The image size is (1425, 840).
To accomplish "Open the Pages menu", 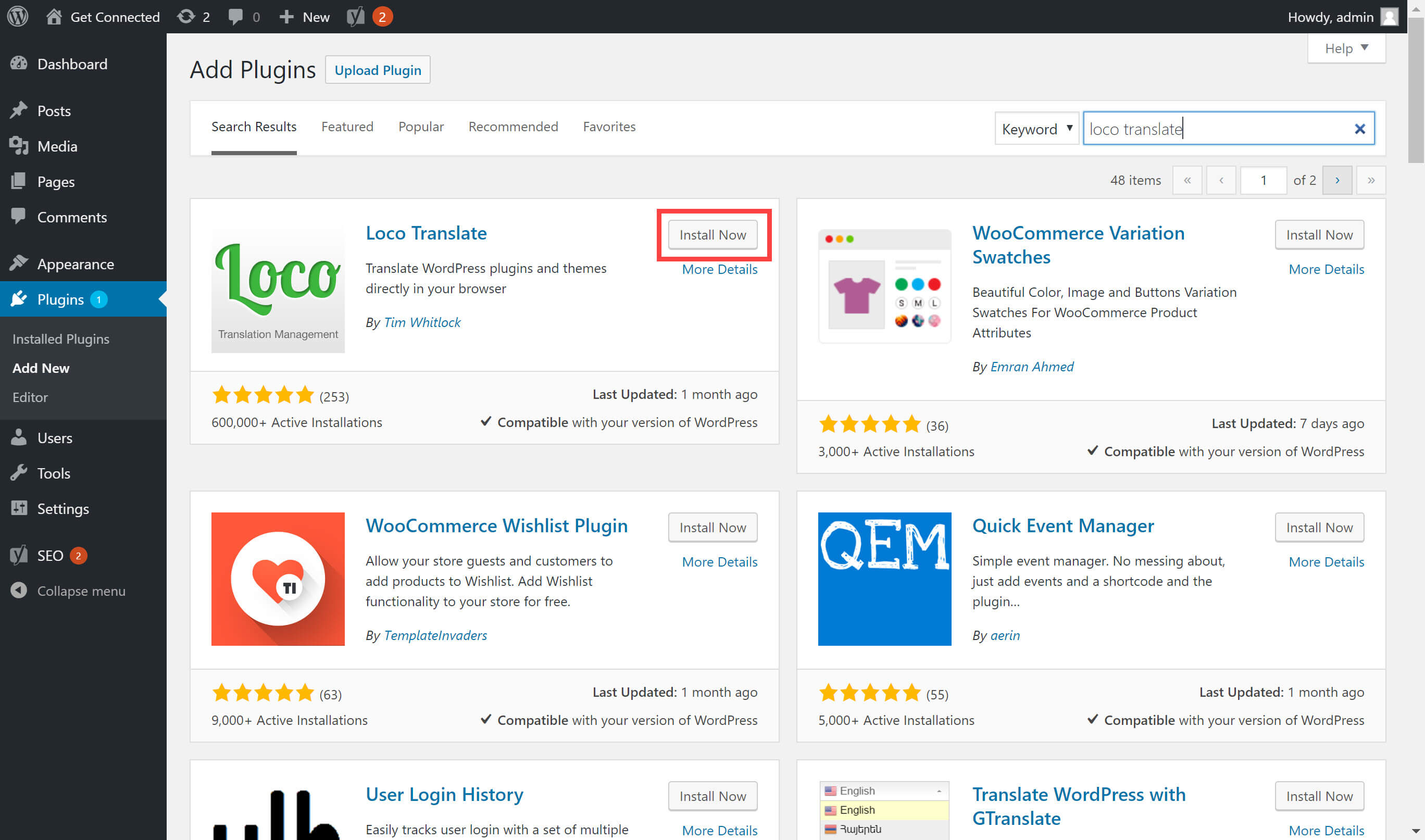I will (83, 182).
